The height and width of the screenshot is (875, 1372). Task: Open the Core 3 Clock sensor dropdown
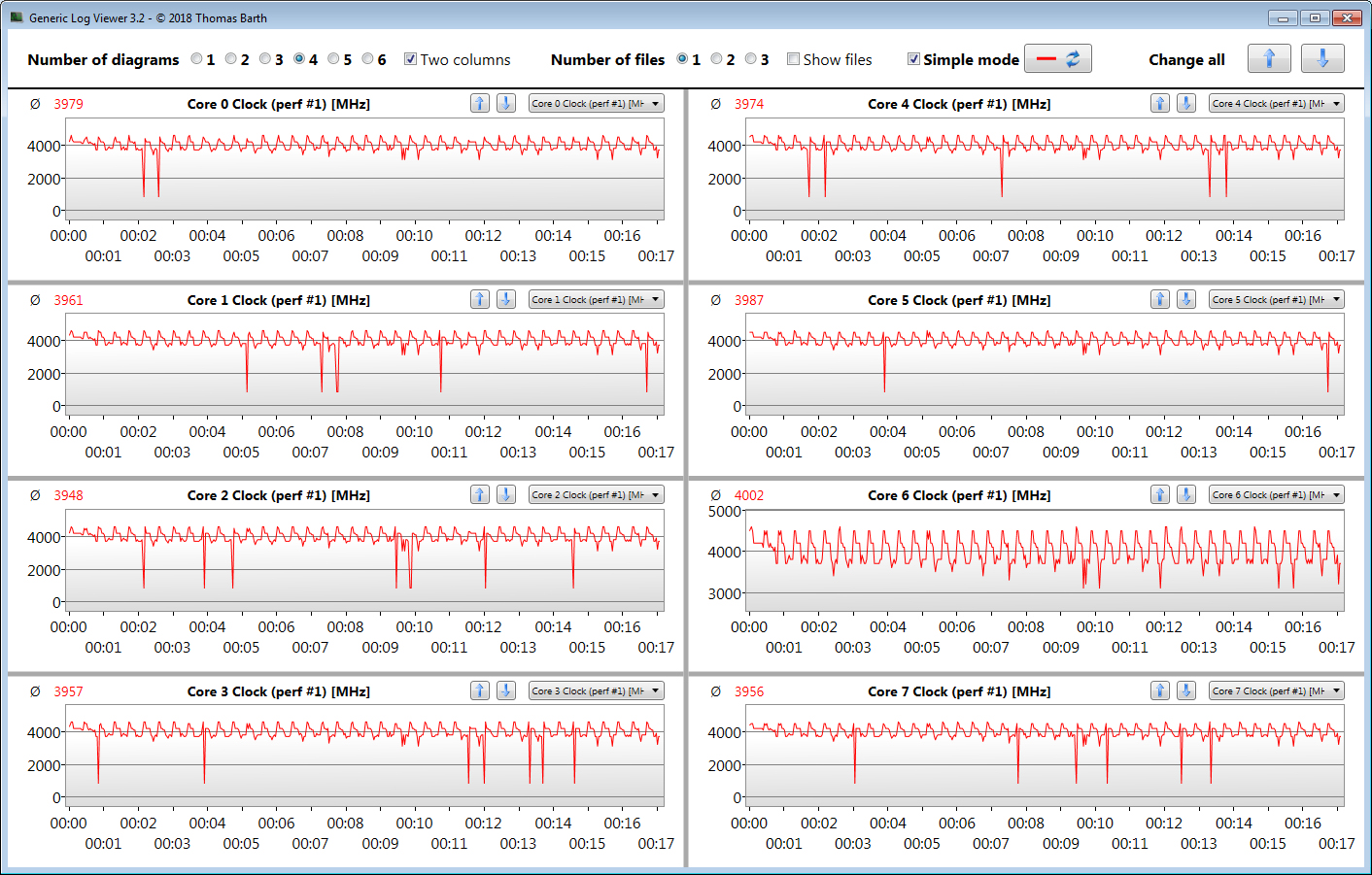[596, 690]
